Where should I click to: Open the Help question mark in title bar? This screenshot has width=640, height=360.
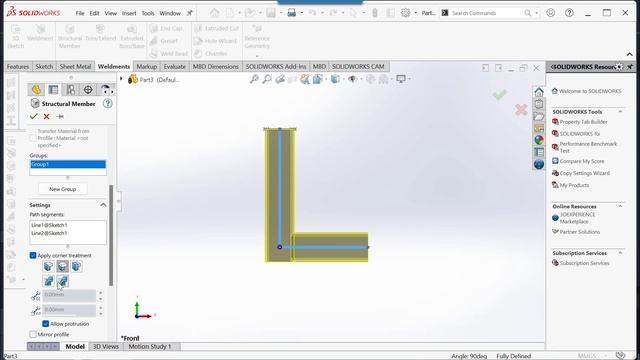569,13
